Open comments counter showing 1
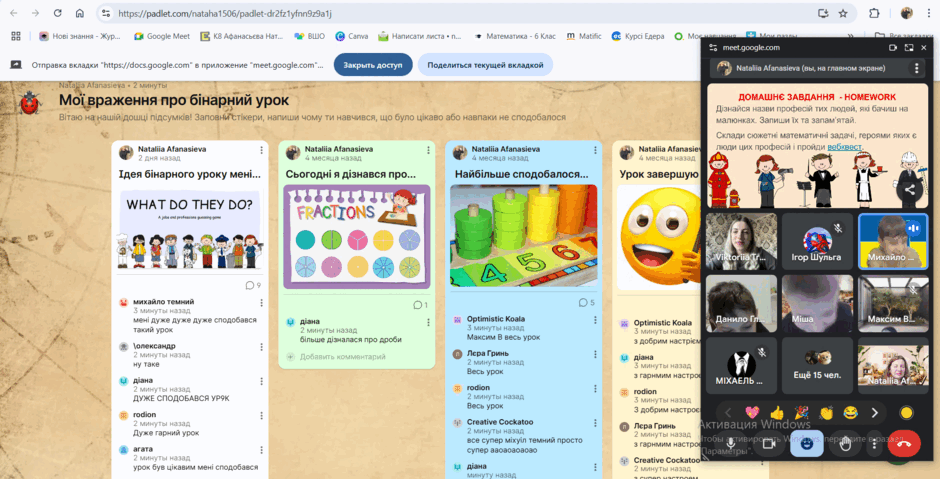Image resolution: width=940 pixels, height=479 pixels. pos(420,305)
